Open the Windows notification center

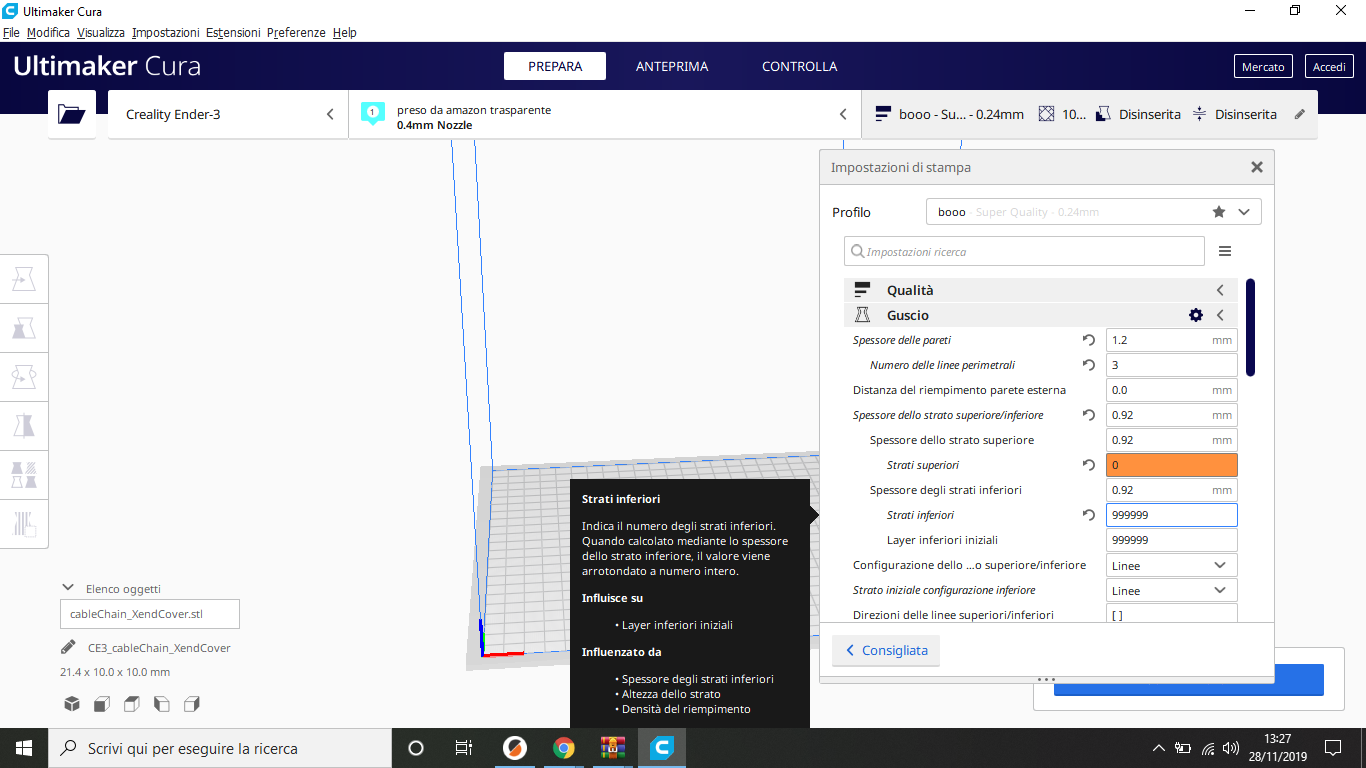click(1333, 748)
